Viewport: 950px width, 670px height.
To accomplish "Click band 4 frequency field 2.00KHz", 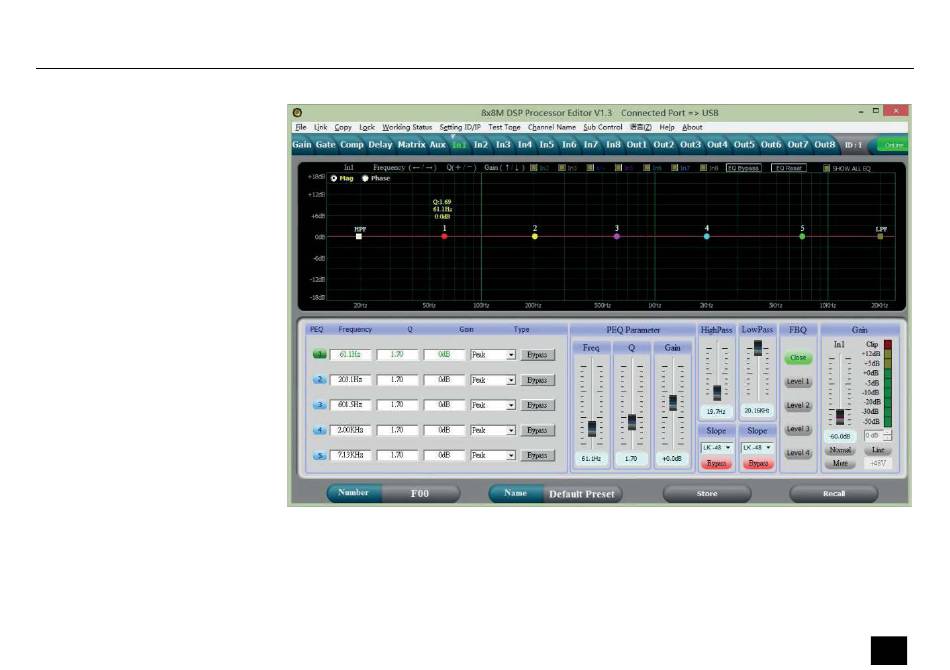I will pyautogui.click(x=350, y=430).
